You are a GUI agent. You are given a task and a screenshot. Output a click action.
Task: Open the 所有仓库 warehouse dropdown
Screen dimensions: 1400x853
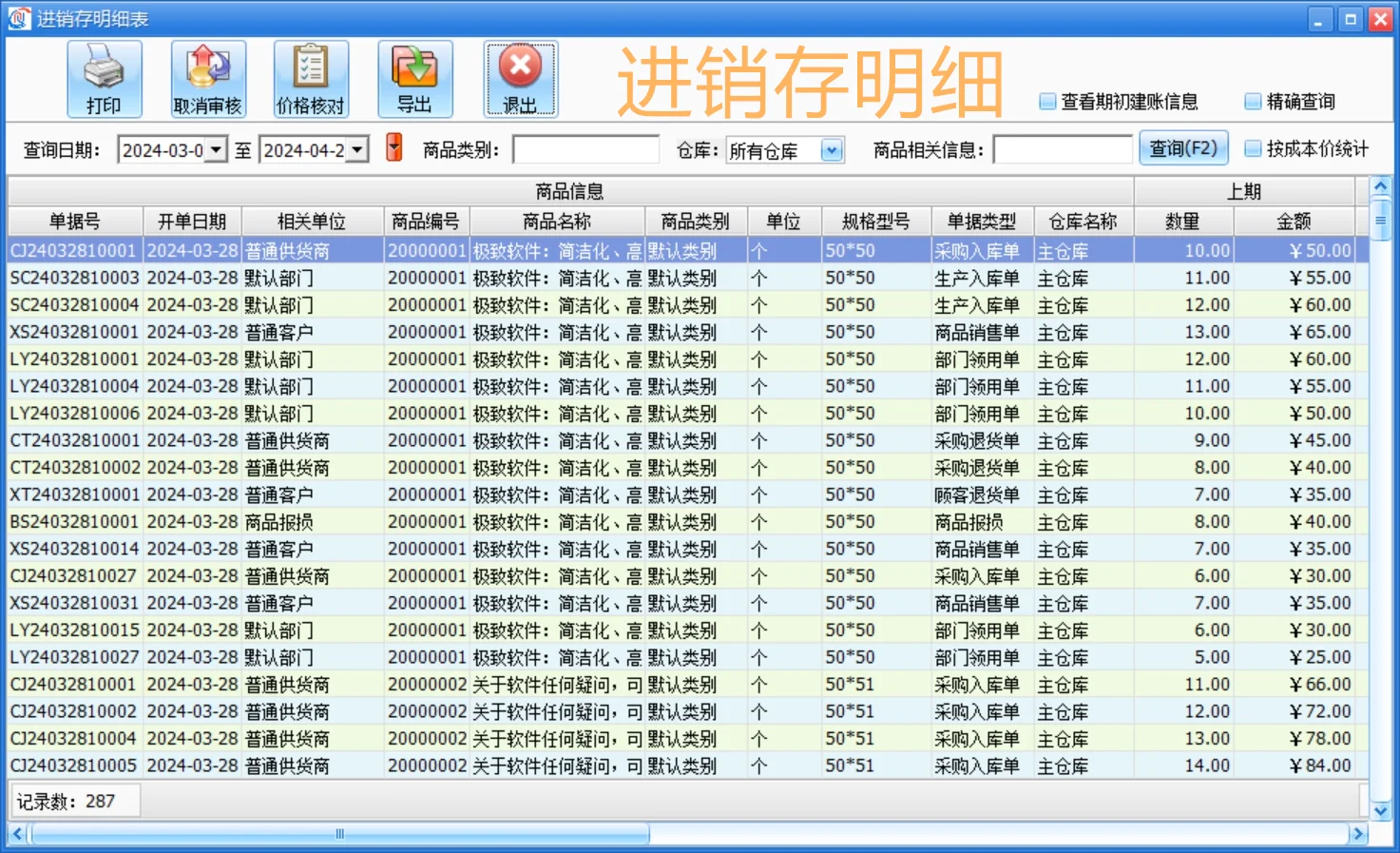click(x=832, y=149)
